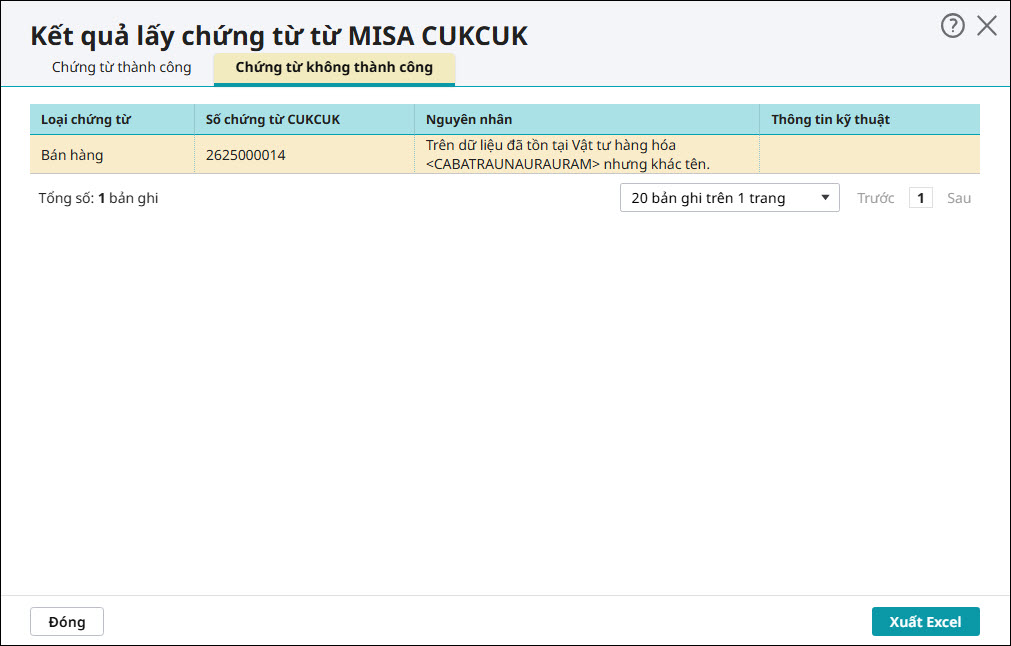Screen dimensions: 1011x646
Task: Go to previous page with Trước
Action: [875, 198]
